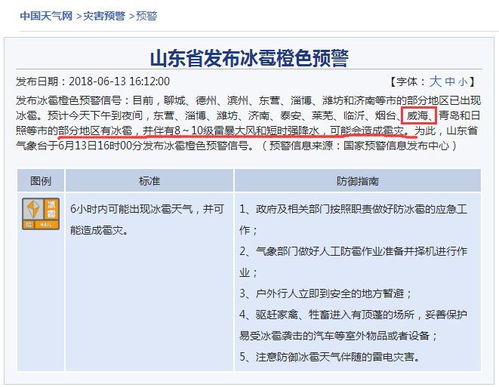499x387 pixels.
Task: Click the 图例 column header
Action: point(41,181)
